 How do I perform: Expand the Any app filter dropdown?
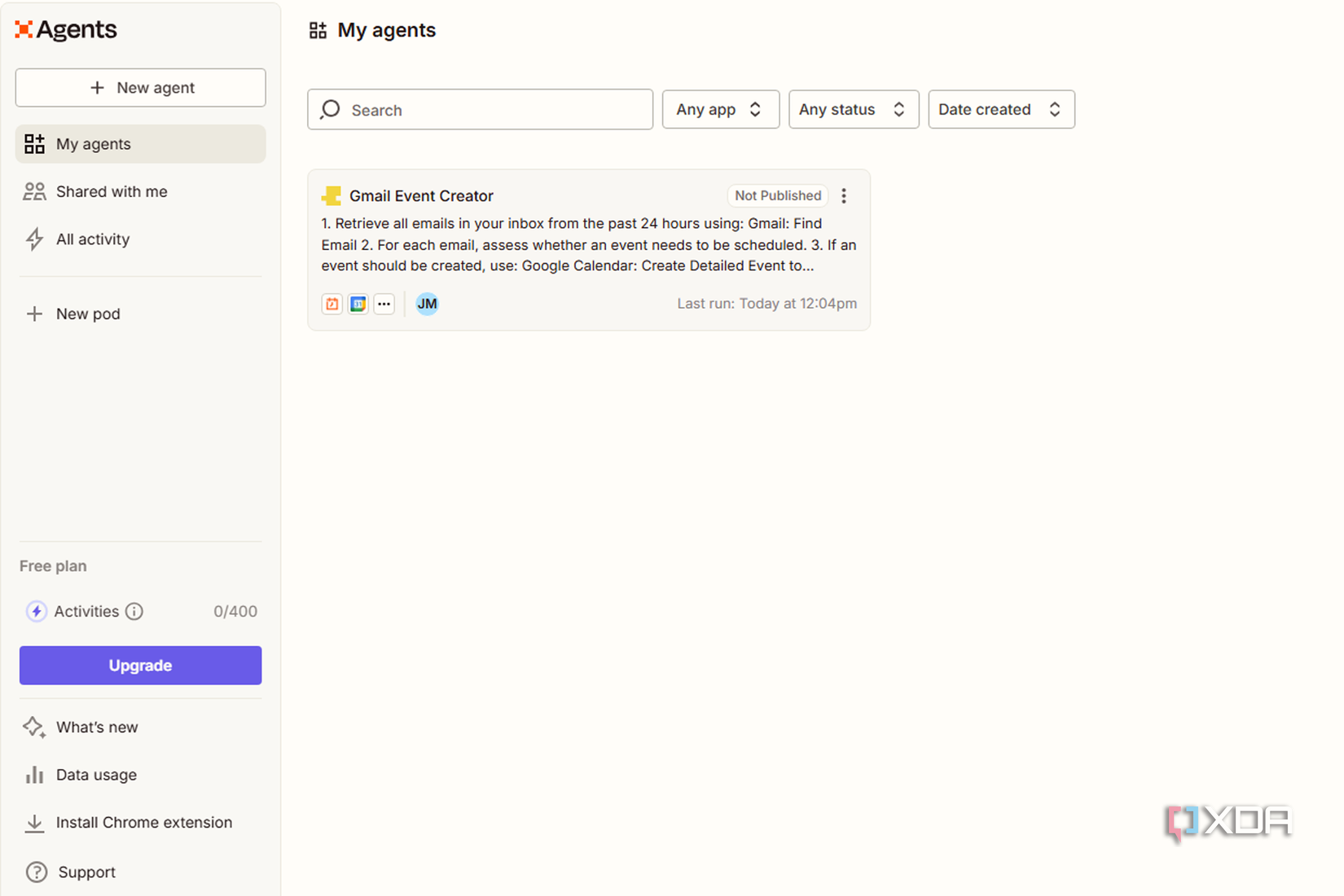pos(720,109)
